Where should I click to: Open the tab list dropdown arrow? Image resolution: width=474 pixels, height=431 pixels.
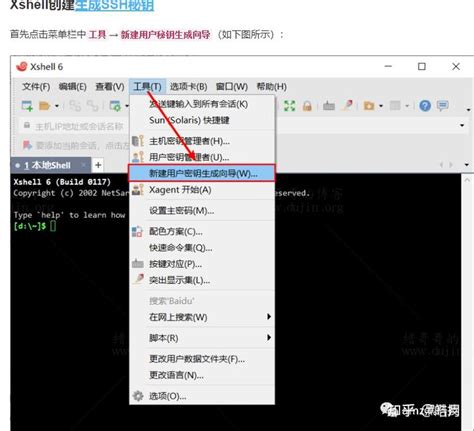tap(466, 165)
